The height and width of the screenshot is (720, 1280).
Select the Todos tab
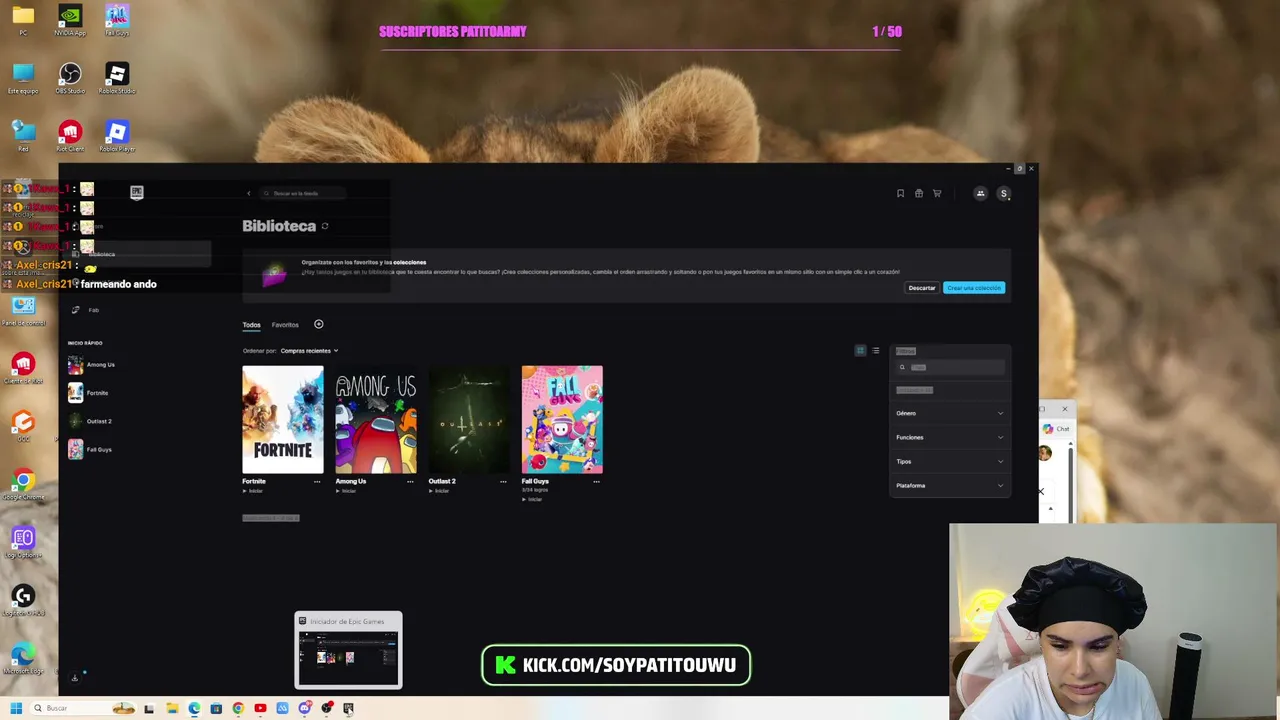251,325
